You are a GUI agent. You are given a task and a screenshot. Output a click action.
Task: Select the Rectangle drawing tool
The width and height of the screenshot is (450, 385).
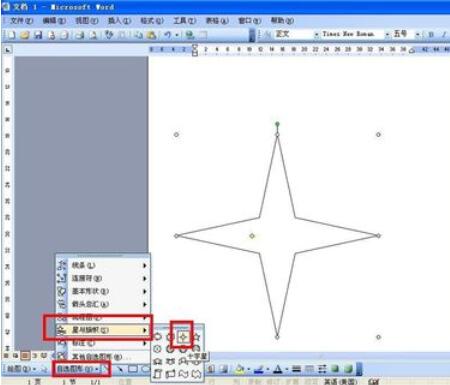click(133, 369)
